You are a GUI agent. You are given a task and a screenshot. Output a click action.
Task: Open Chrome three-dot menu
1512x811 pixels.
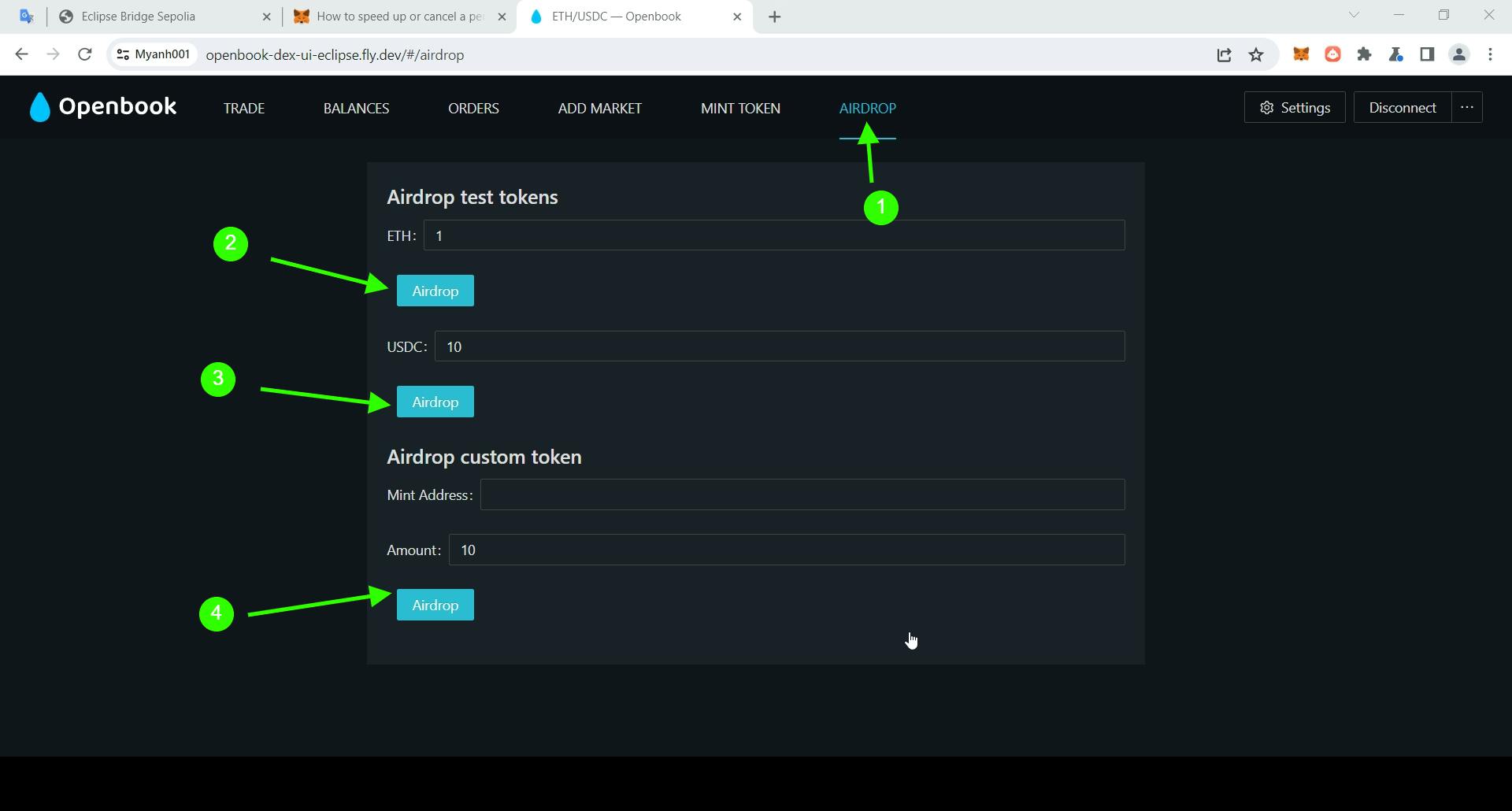pyautogui.click(x=1490, y=54)
